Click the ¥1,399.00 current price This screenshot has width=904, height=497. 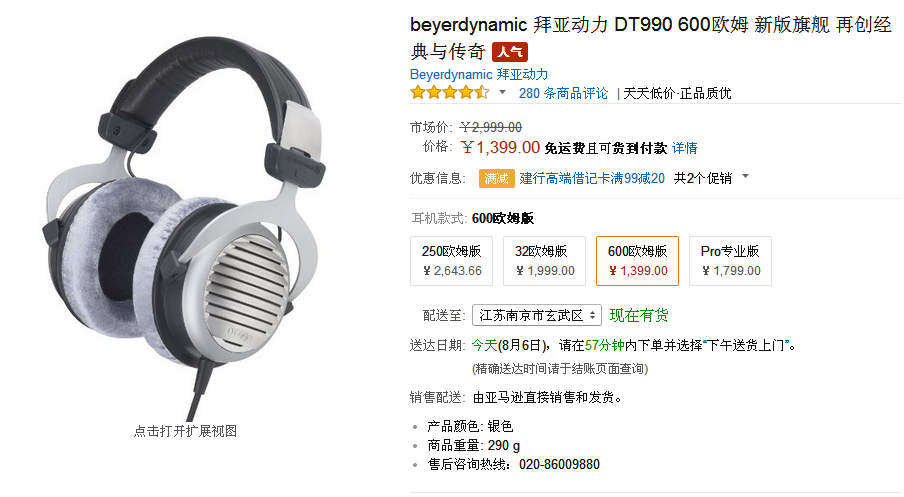pyautogui.click(x=500, y=148)
